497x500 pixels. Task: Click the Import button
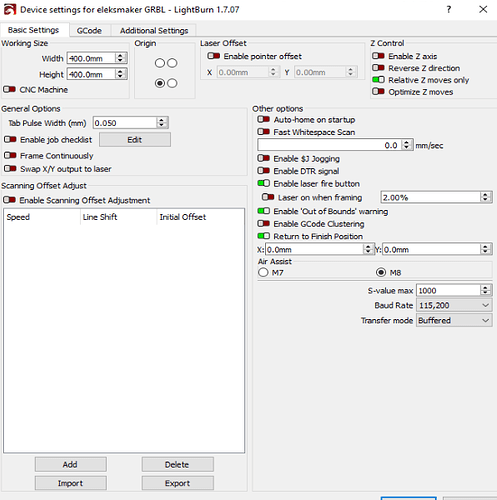coord(71,483)
